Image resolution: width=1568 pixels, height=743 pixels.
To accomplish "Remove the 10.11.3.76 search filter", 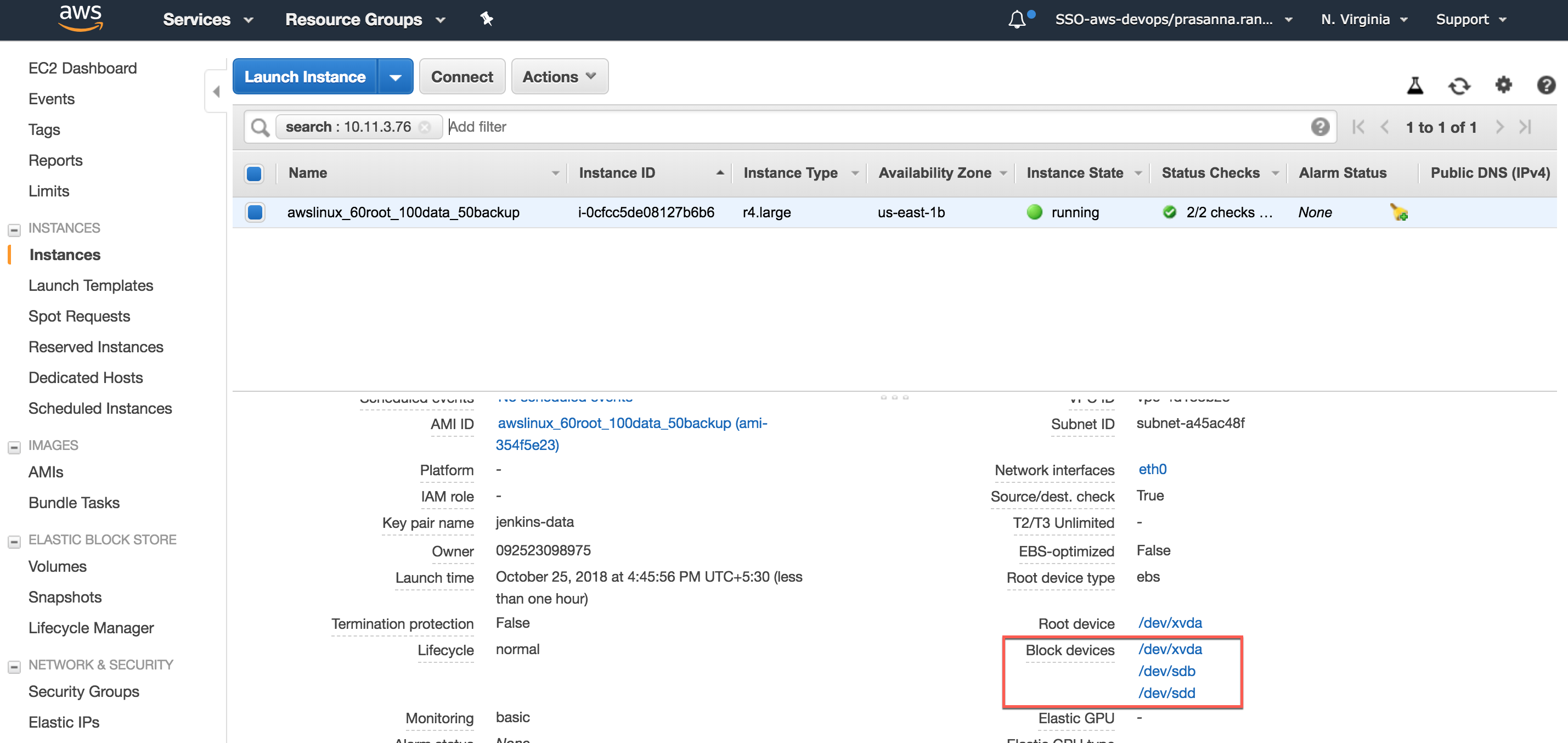I will [x=425, y=127].
